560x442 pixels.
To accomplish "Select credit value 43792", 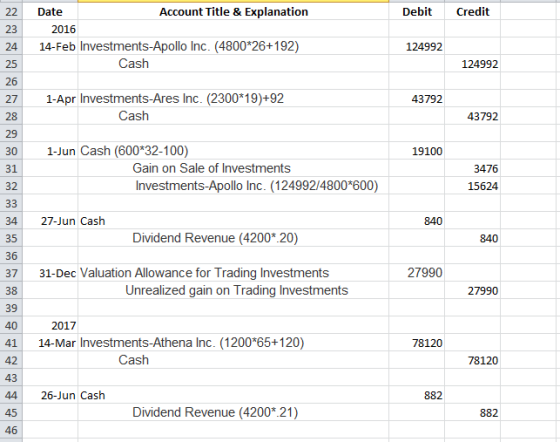I will pos(472,116).
